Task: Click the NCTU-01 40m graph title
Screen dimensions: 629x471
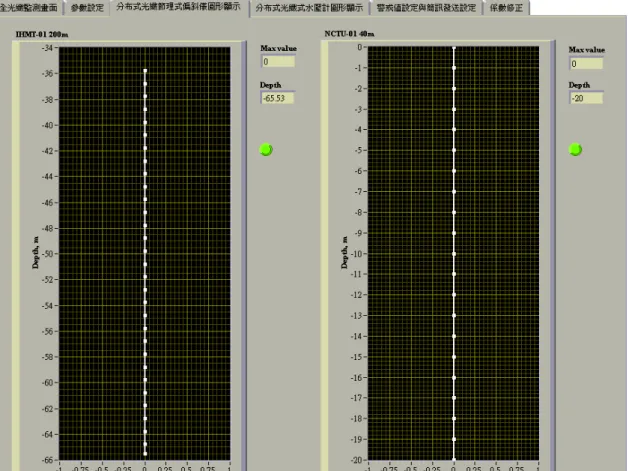Action: (x=349, y=34)
